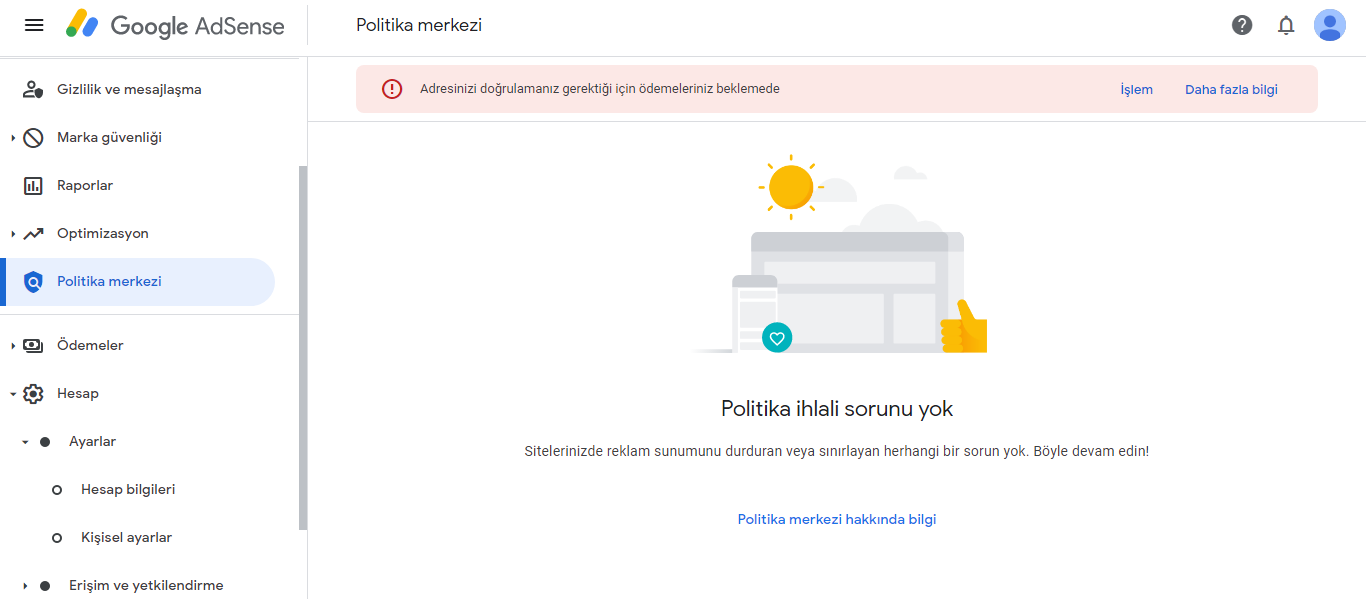Expand the Ödemeler section arrow
The height and width of the screenshot is (599, 1366).
pos(13,346)
